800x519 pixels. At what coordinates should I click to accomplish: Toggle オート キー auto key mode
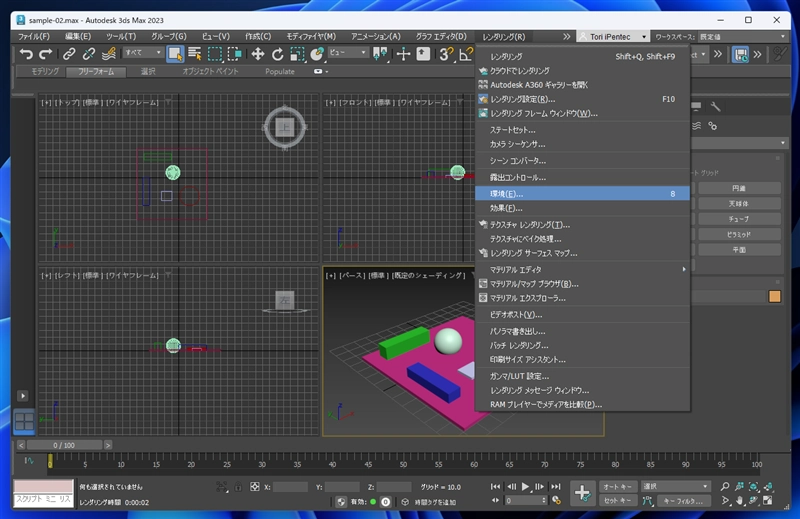point(617,487)
